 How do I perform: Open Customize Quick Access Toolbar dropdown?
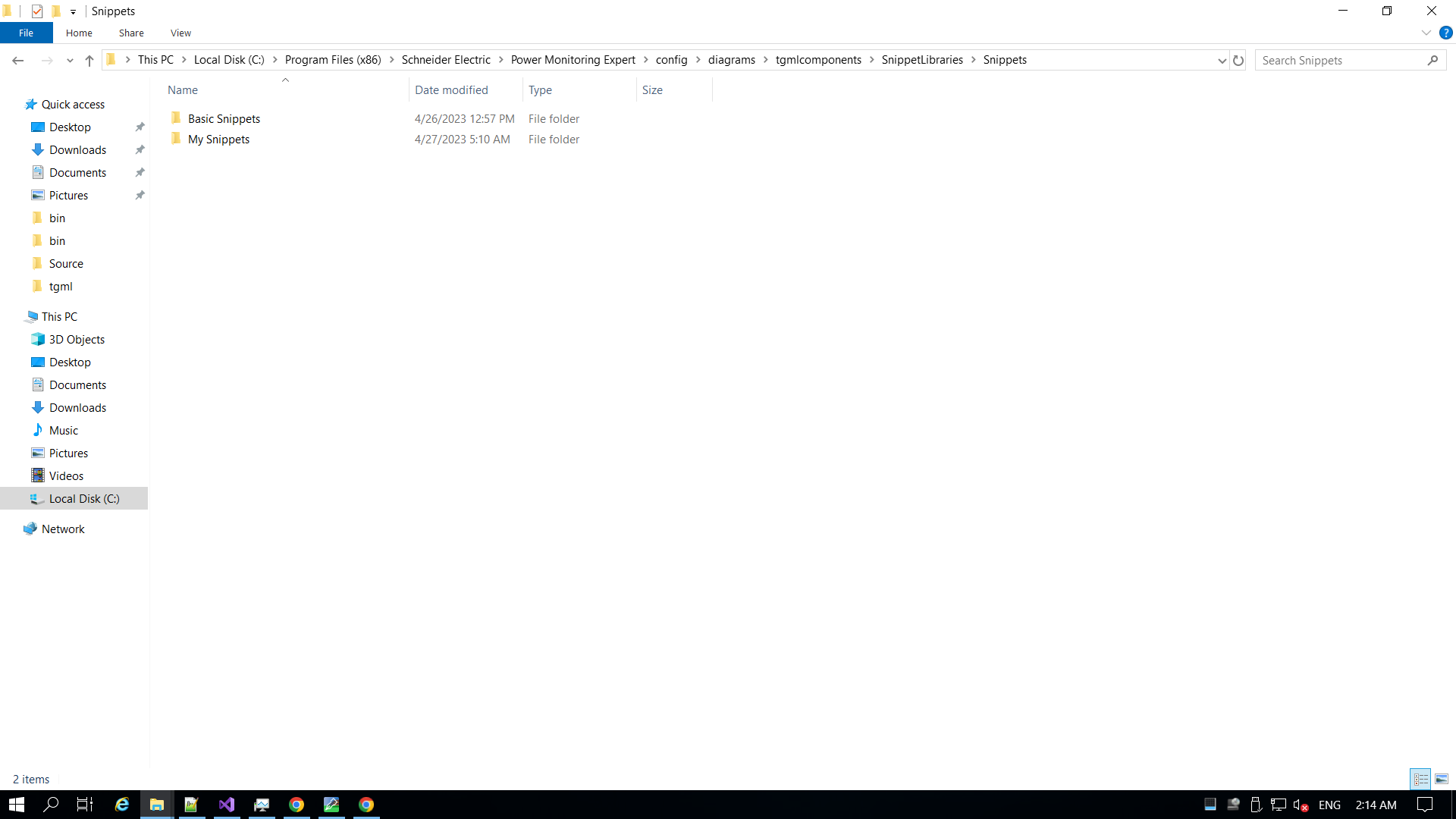[73, 11]
